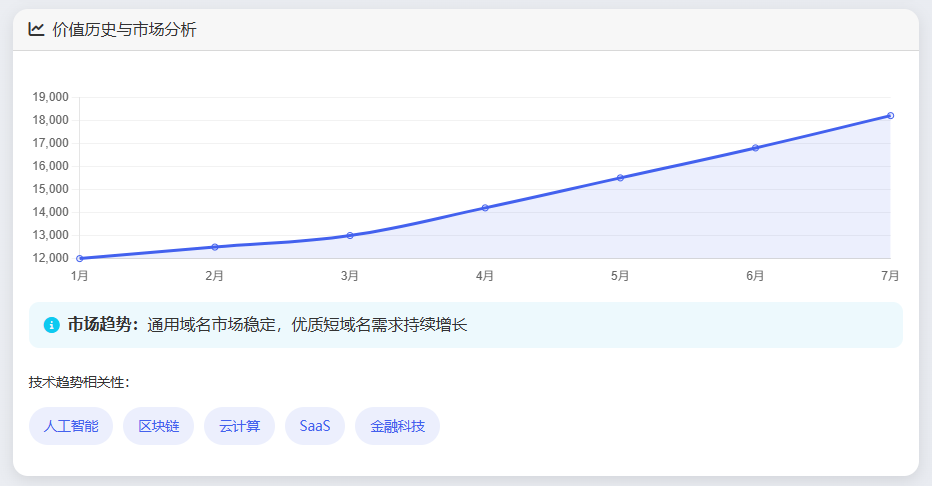Screen dimensions: 932x486
Task: Select the 区块链 tag
Action: coord(159,426)
